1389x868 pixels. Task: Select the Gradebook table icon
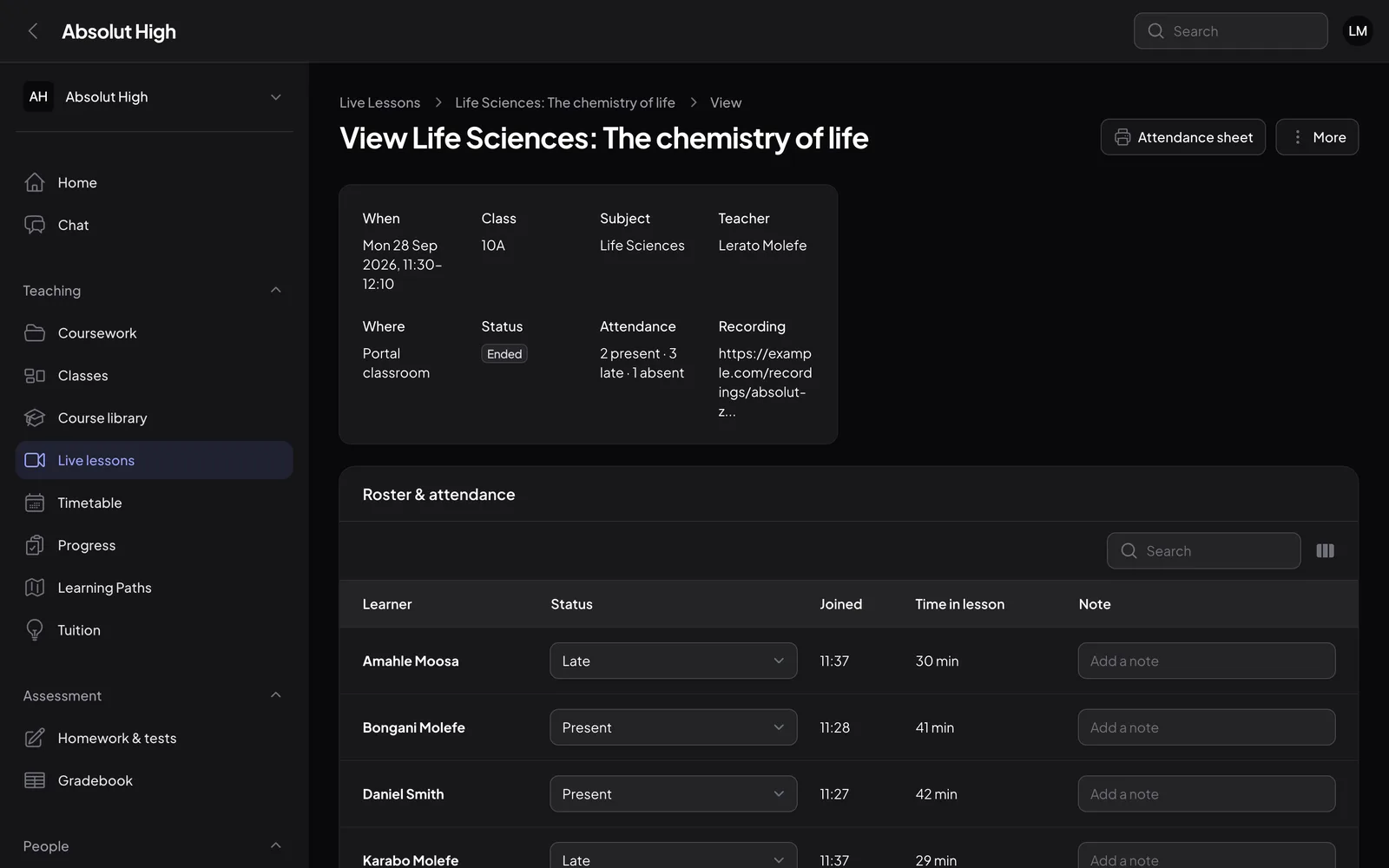coord(35,780)
